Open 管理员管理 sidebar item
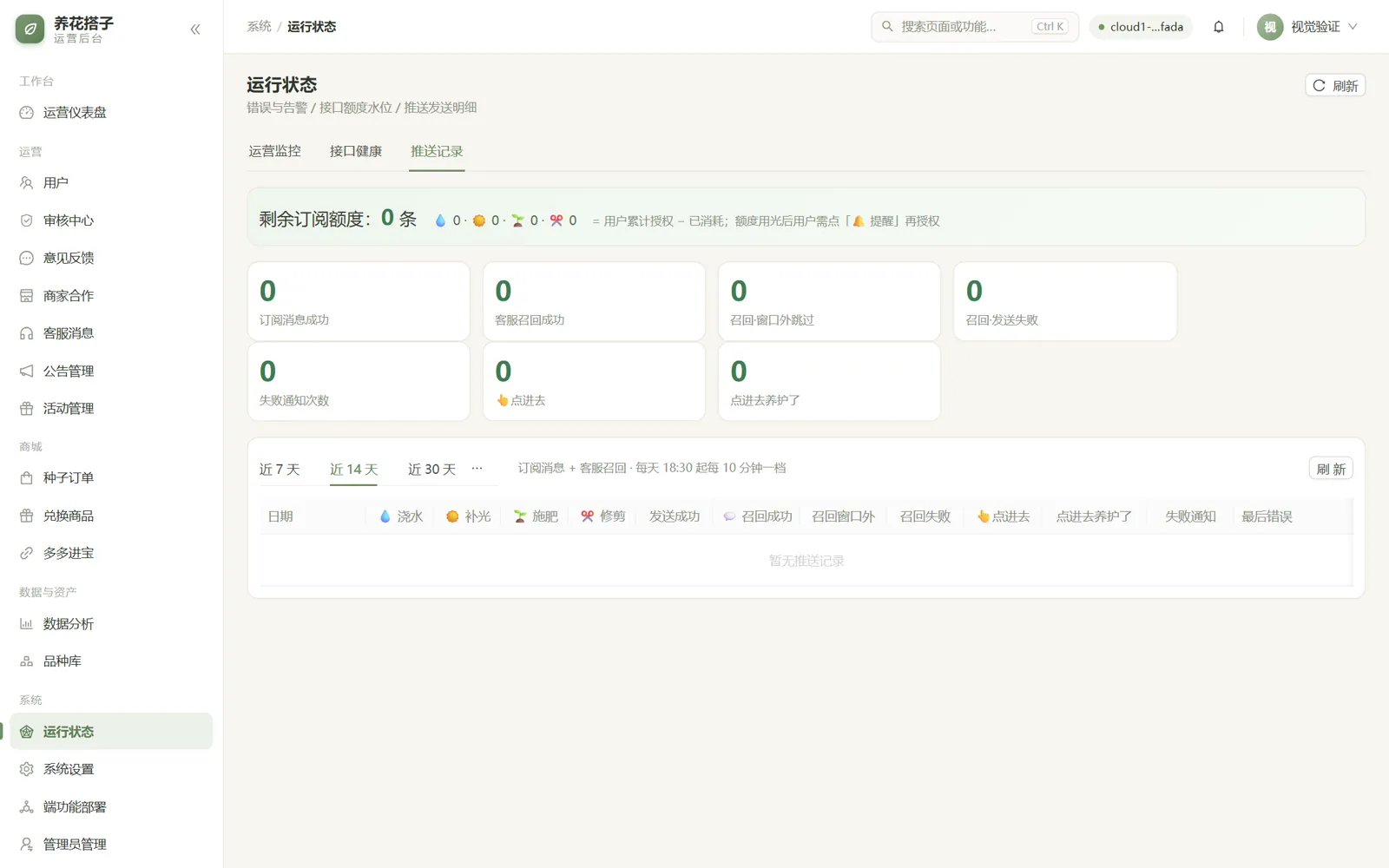1389x868 pixels. point(111,845)
